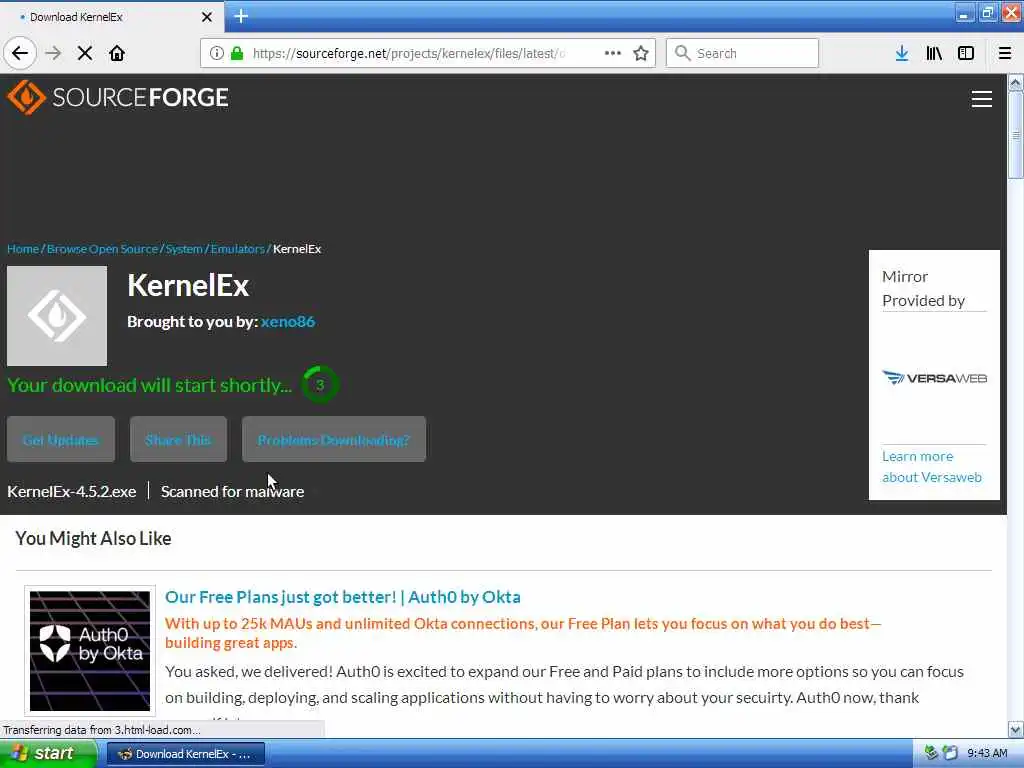Open the SourceForge hamburger menu
Viewport: 1024px width, 768px height.
point(982,99)
